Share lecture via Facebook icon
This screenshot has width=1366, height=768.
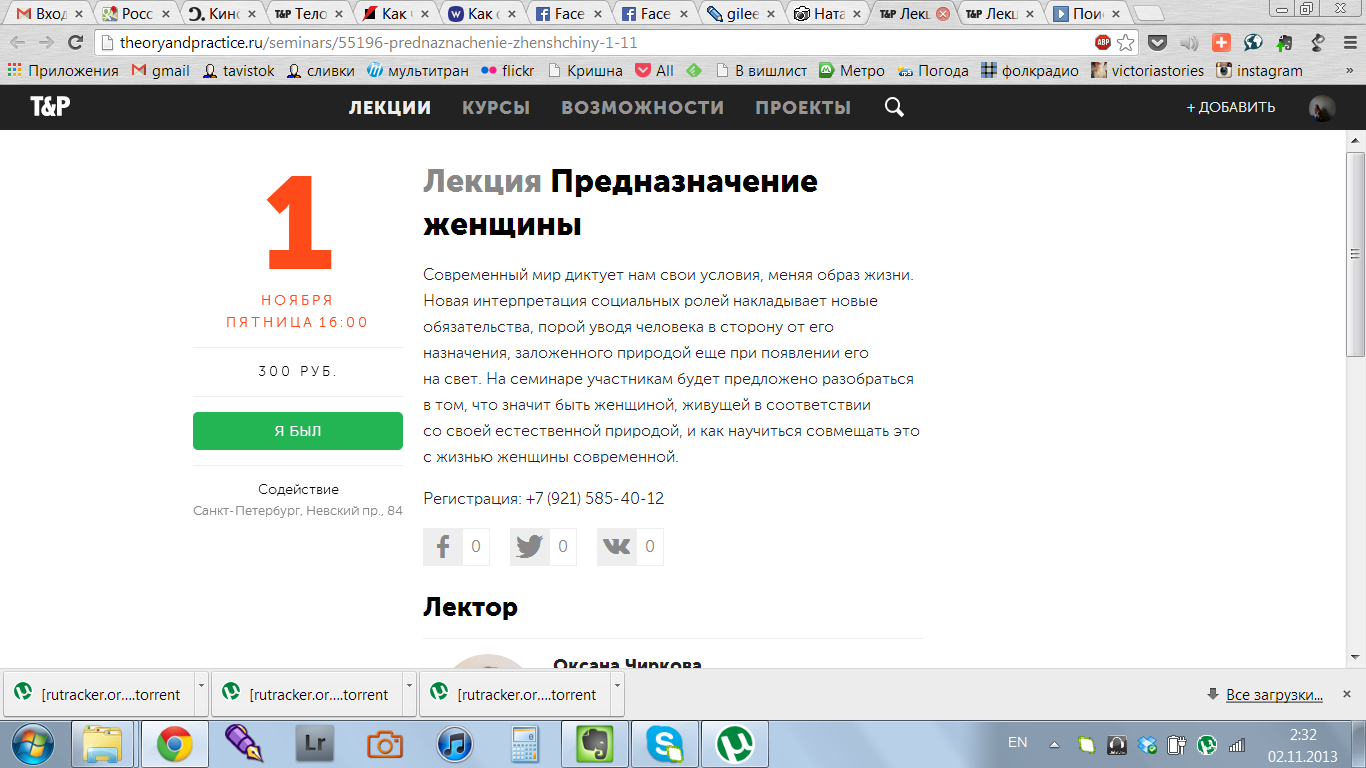(x=442, y=547)
